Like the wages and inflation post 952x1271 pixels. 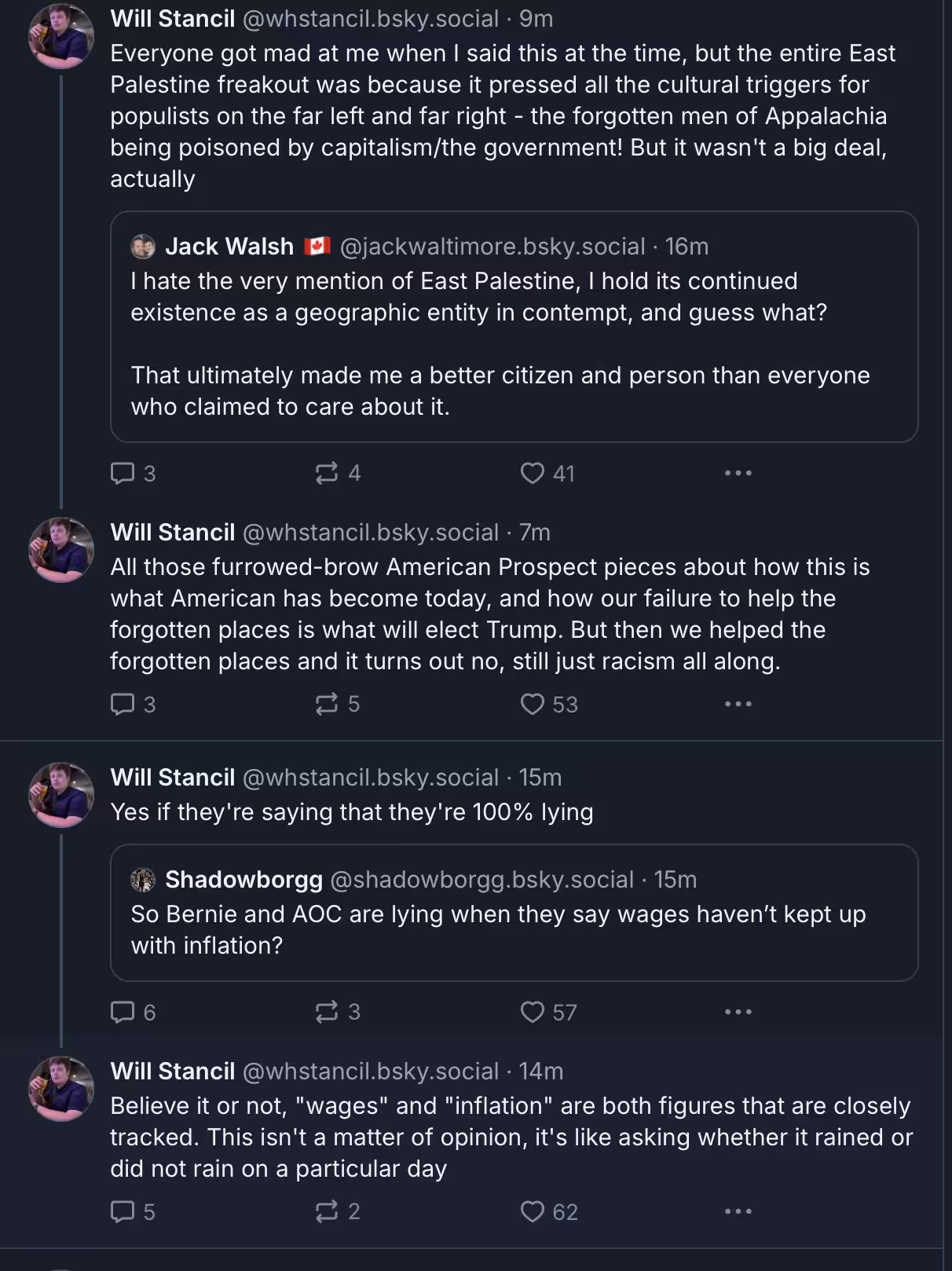533,1211
